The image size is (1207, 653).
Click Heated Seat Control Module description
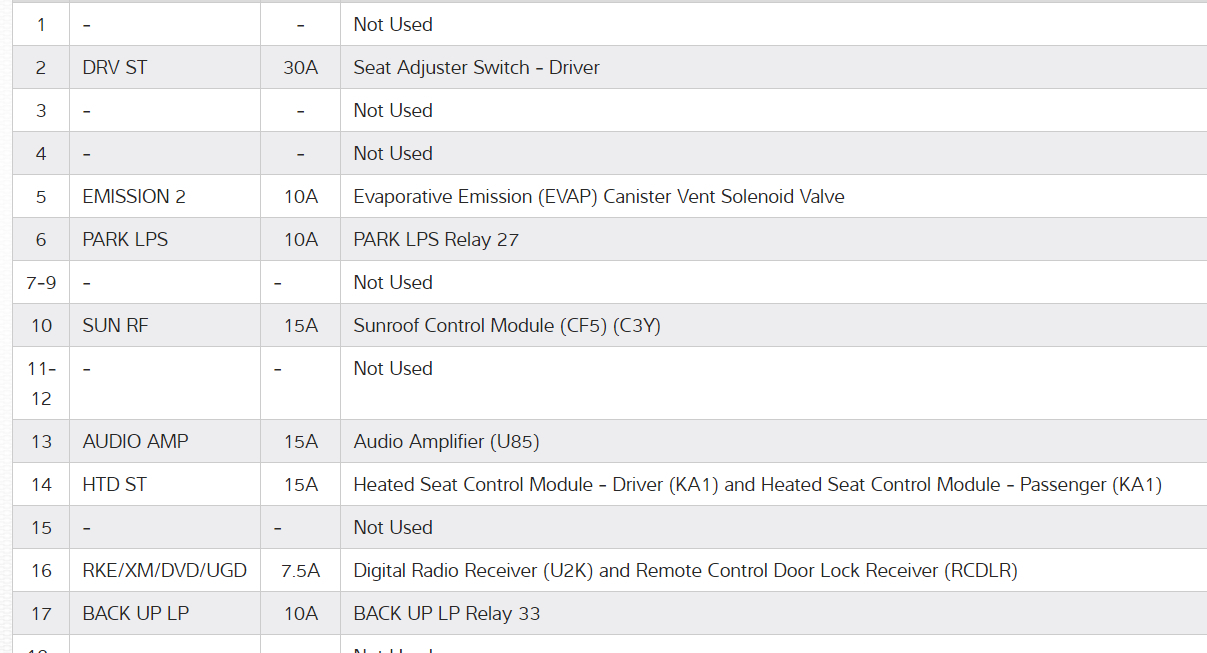[757, 485]
